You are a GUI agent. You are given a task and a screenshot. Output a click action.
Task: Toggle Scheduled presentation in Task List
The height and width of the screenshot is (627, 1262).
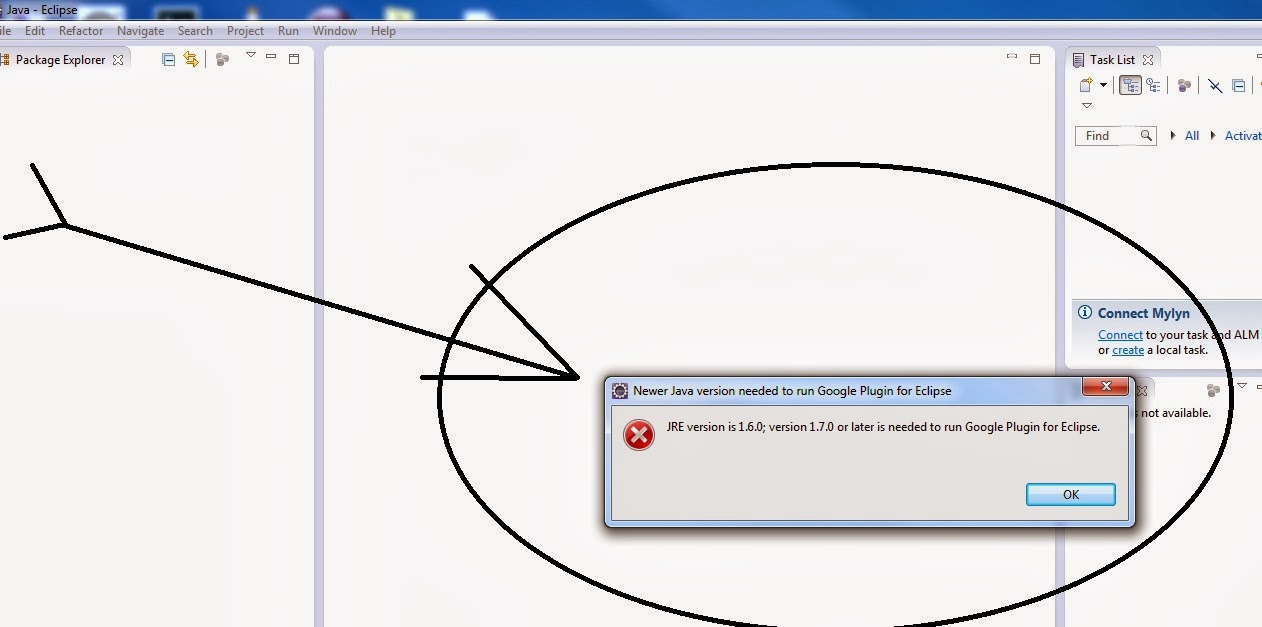[x=1153, y=86]
